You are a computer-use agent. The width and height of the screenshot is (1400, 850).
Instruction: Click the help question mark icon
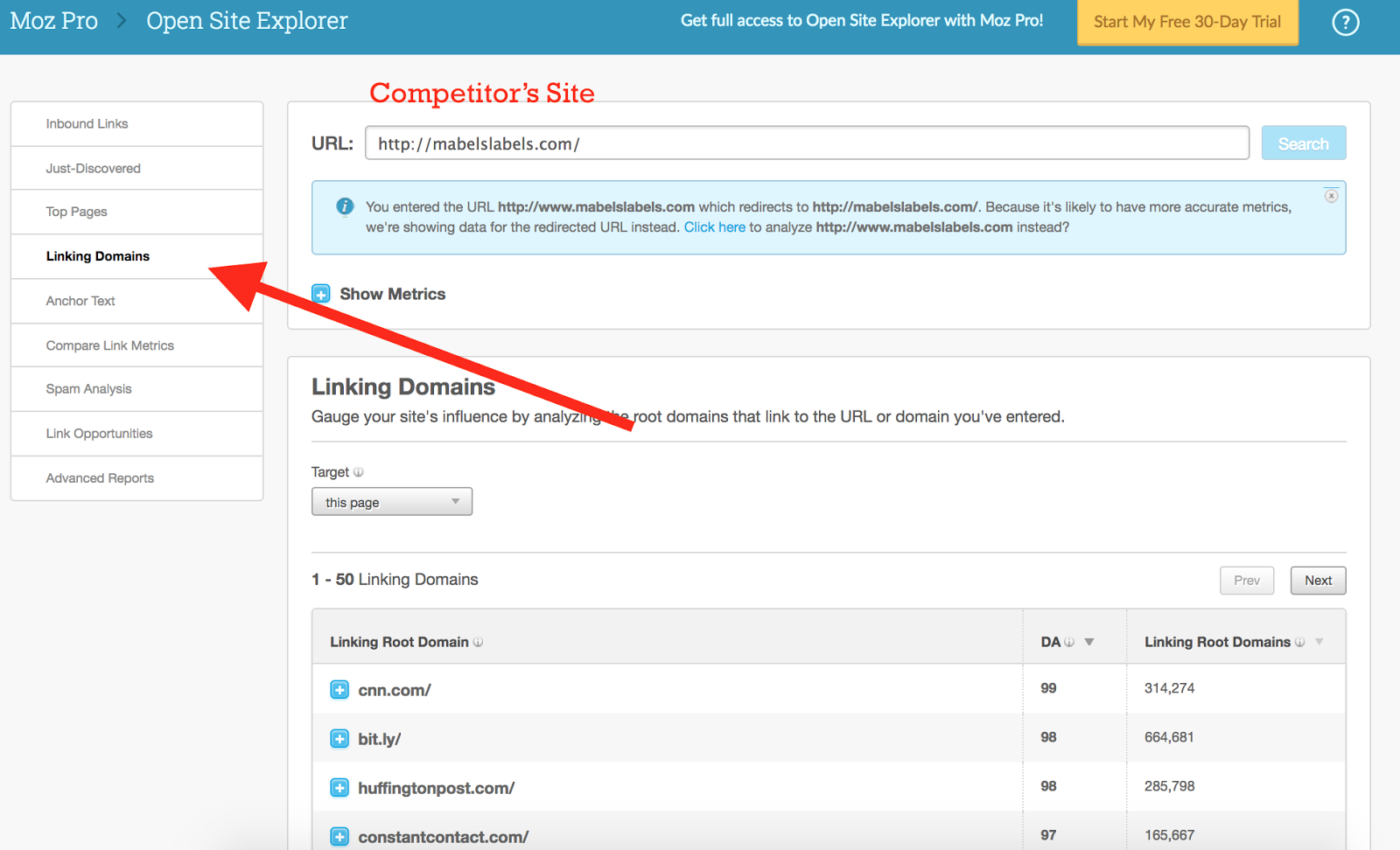point(1345,22)
